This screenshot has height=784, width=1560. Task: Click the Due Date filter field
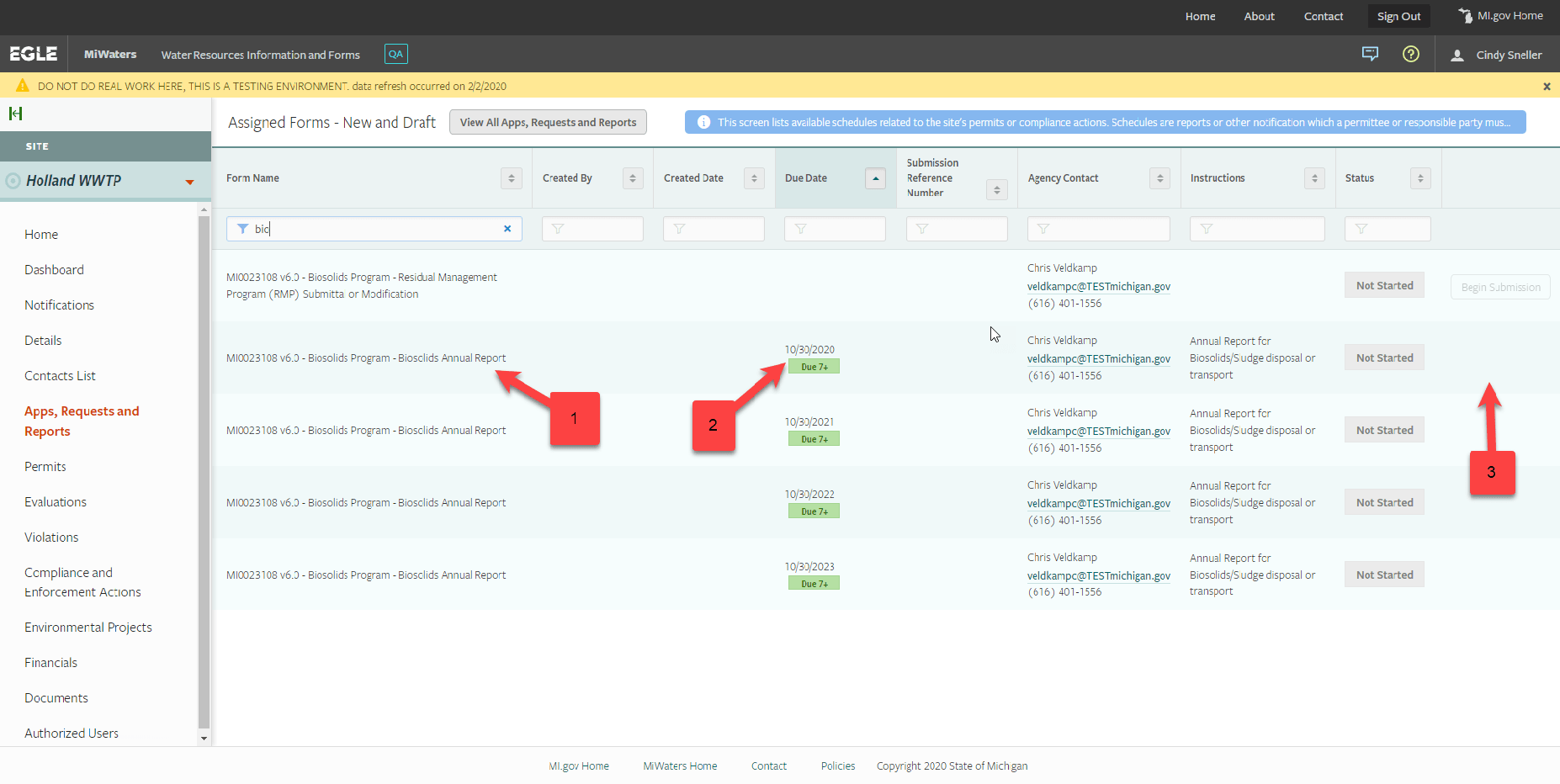(x=835, y=229)
